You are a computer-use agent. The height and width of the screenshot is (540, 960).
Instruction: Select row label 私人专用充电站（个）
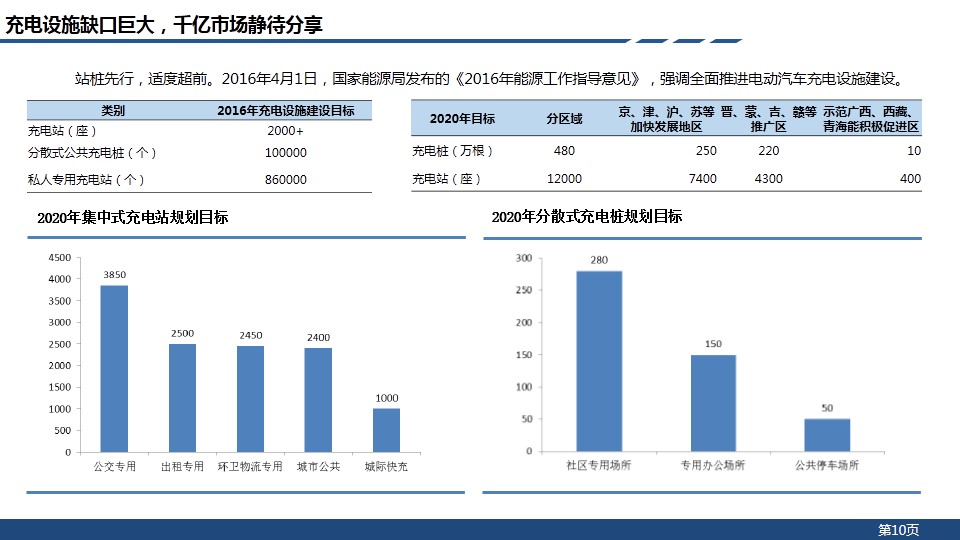point(86,180)
